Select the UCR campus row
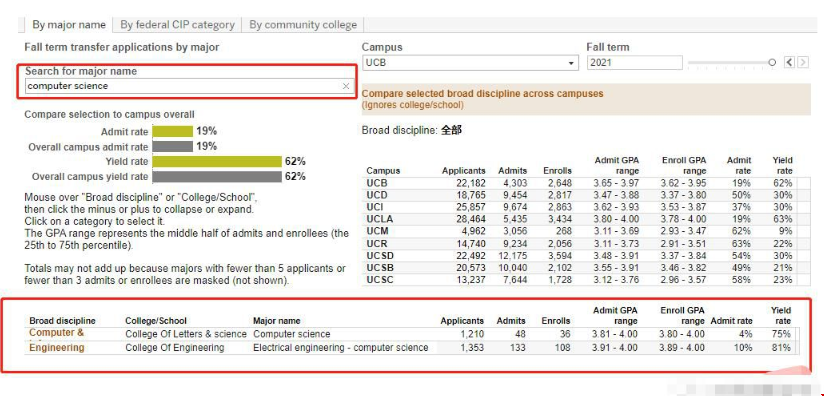Image resolution: width=824 pixels, height=396 pixels. (x=579, y=243)
